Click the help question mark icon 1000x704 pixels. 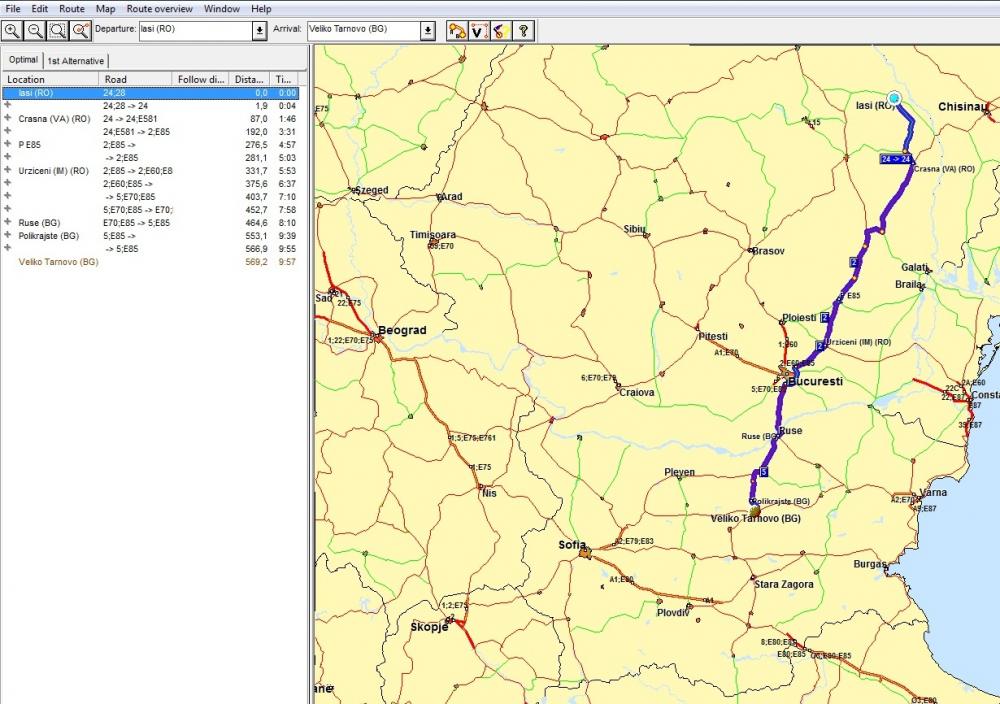523,30
